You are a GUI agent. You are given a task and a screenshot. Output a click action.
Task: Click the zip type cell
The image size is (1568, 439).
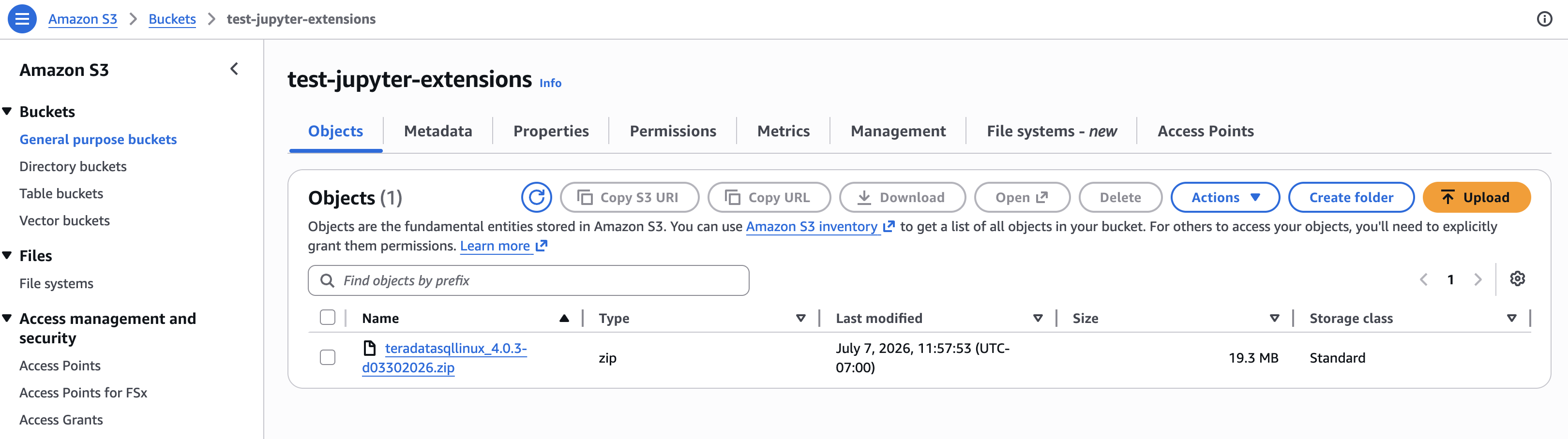pyautogui.click(x=607, y=357)
